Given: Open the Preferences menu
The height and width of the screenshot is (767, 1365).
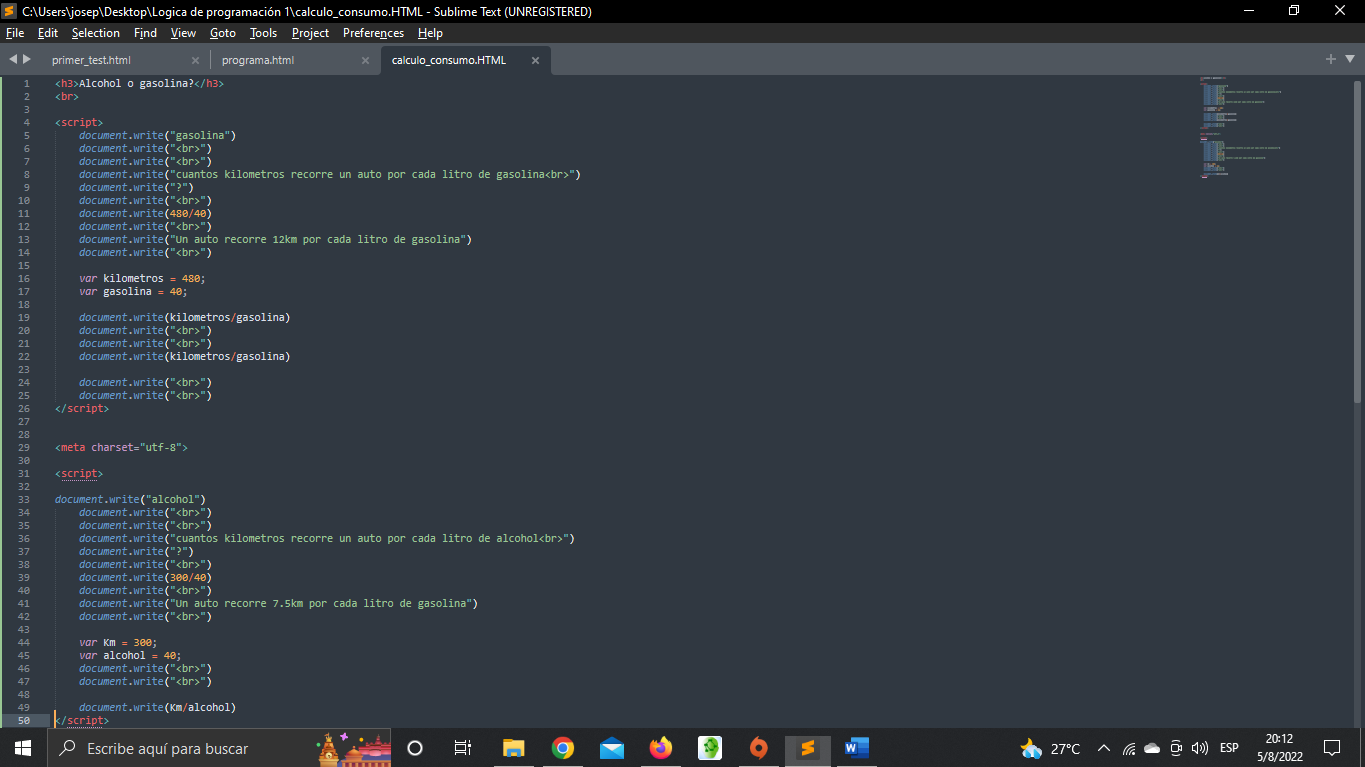Looking at the screenshot, I should 374,33.
